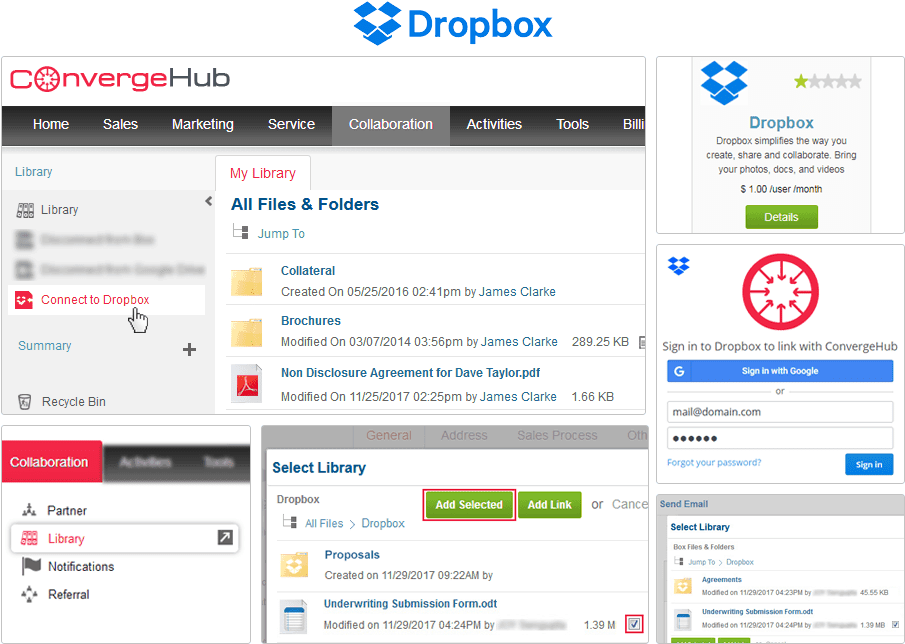Open the Home menu
This screenshot has width=905, height=644.
51,124
